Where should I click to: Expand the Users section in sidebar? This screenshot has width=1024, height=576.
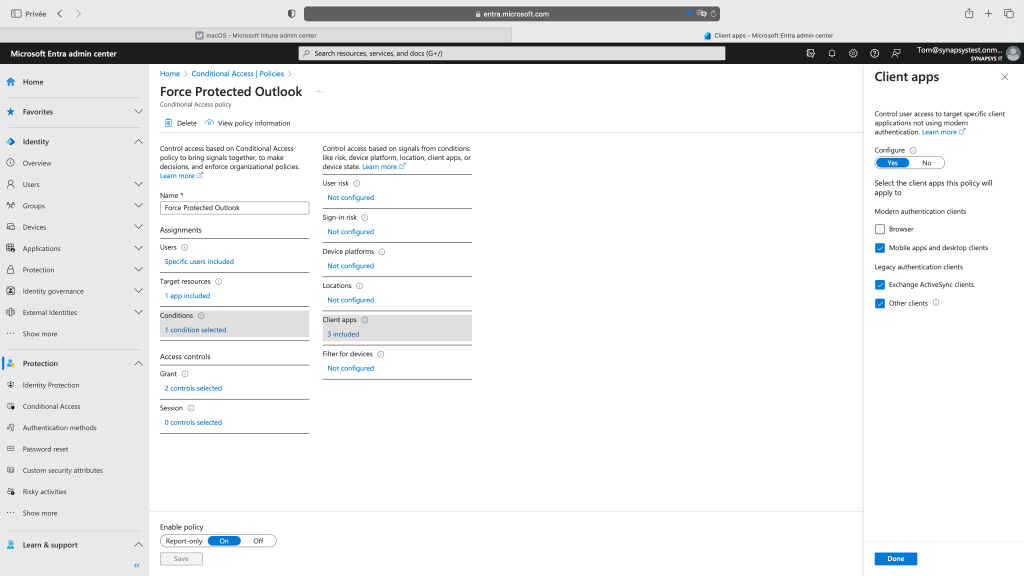coord(138,184)
